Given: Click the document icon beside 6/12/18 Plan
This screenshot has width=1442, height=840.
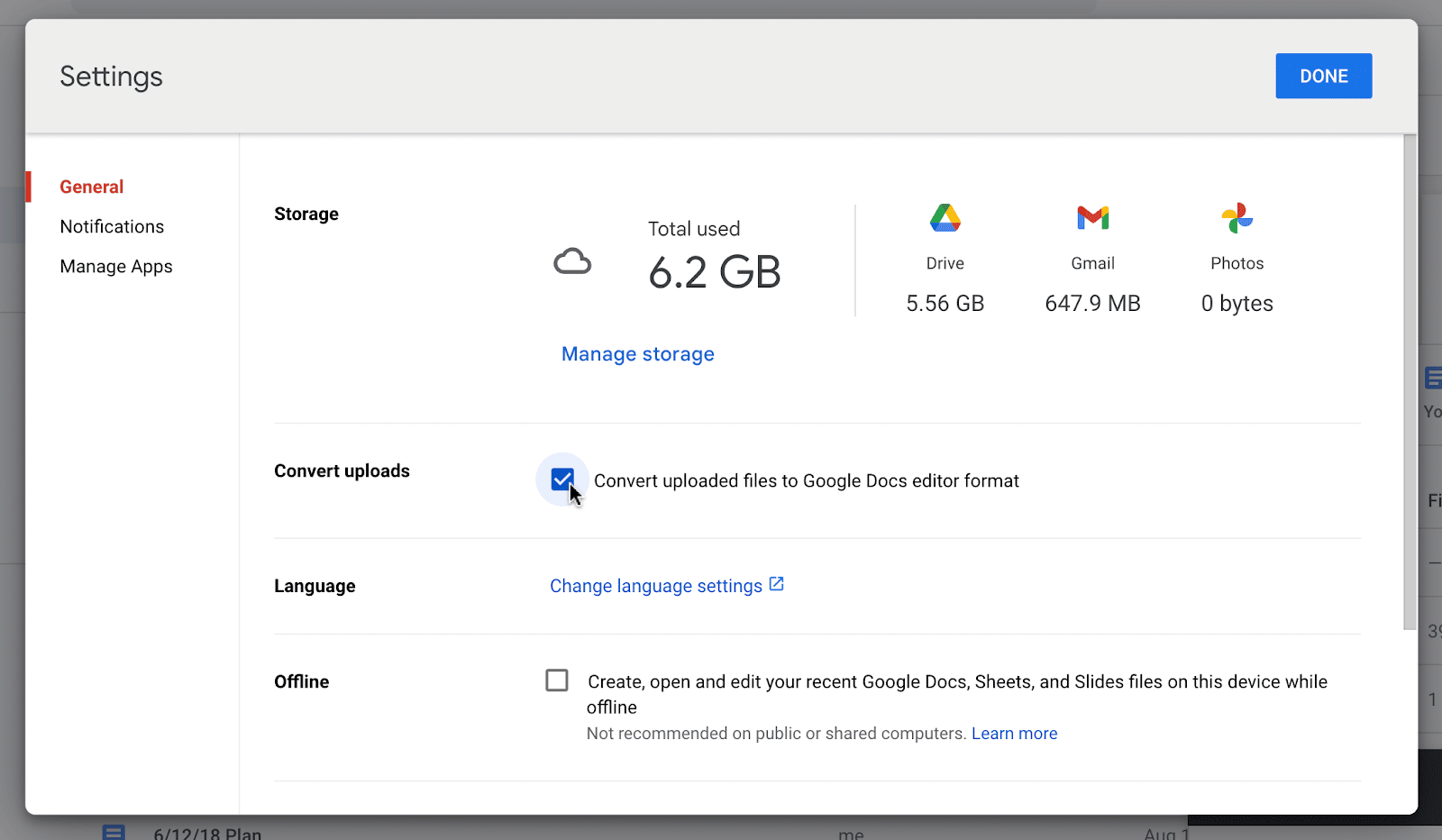Looking at the screenshot, I should point(114,832).
